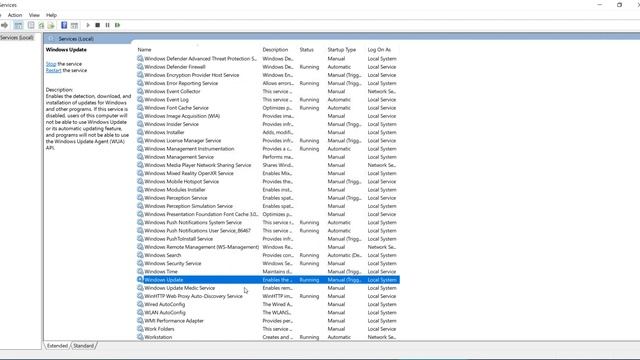Click the Windows Search service gear icon
640x360 pixels.
[x=140, y=255]
